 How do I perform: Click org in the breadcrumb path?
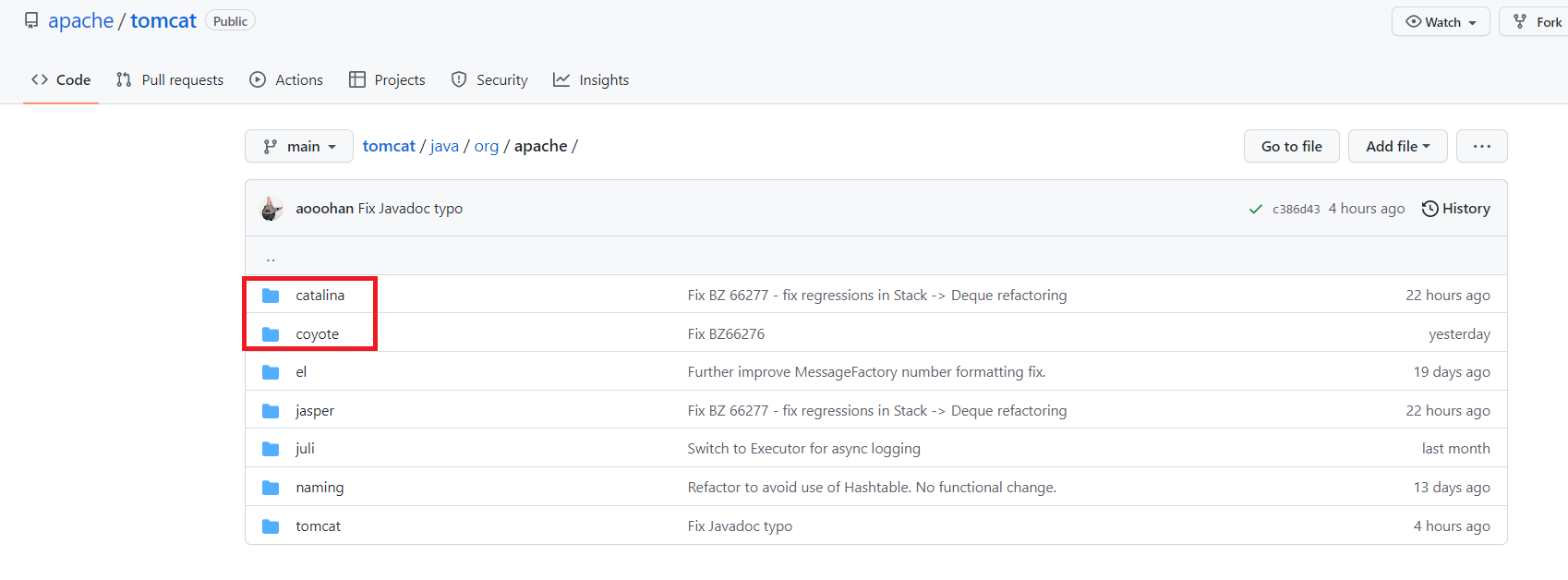click(x=487, y=146)
